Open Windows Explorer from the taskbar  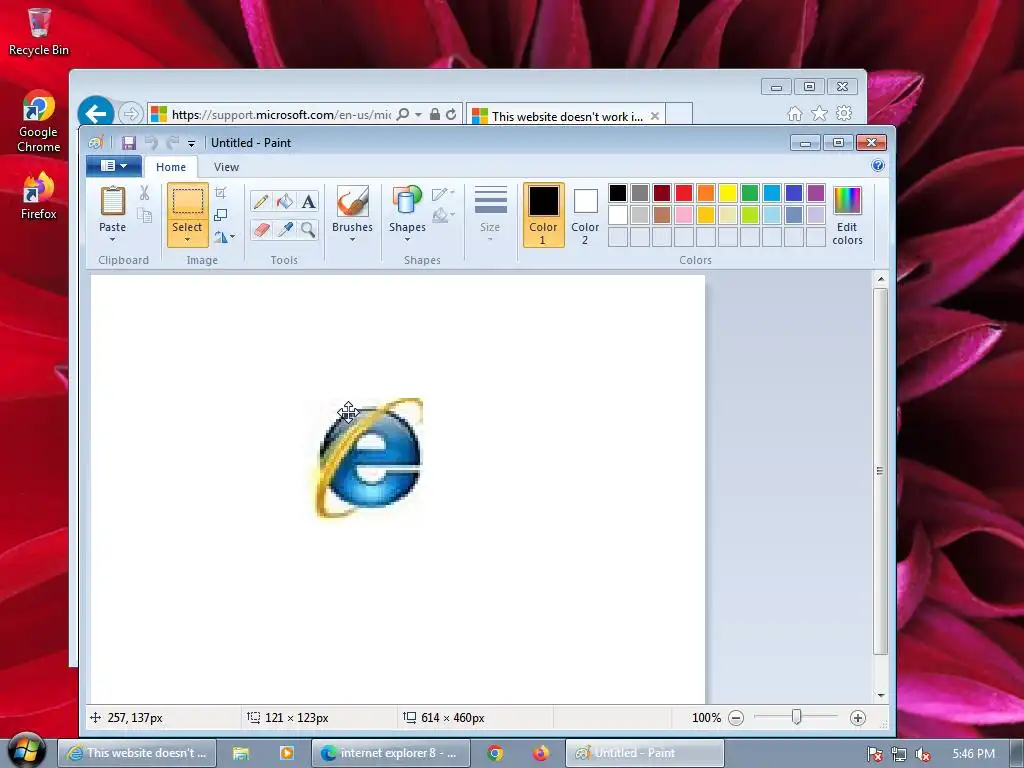[x=241, y=753]
